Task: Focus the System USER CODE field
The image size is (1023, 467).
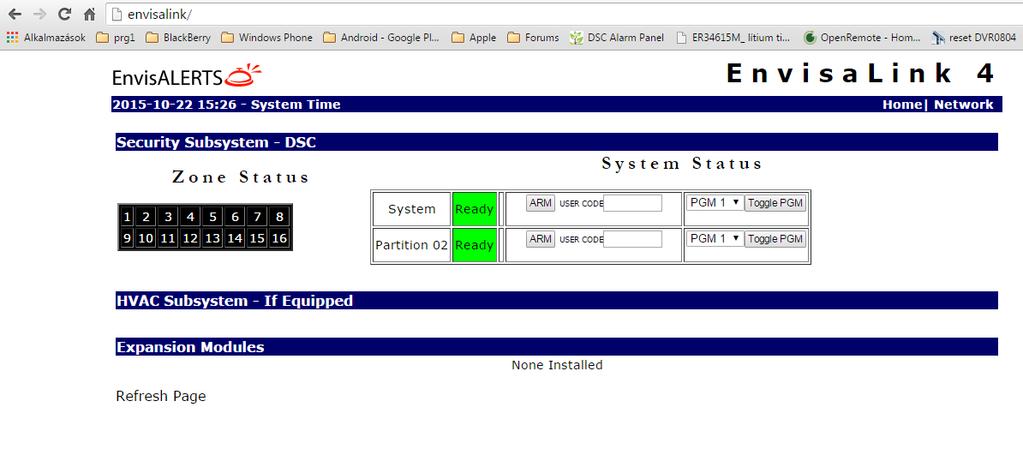Action: [x=633, y=203]
